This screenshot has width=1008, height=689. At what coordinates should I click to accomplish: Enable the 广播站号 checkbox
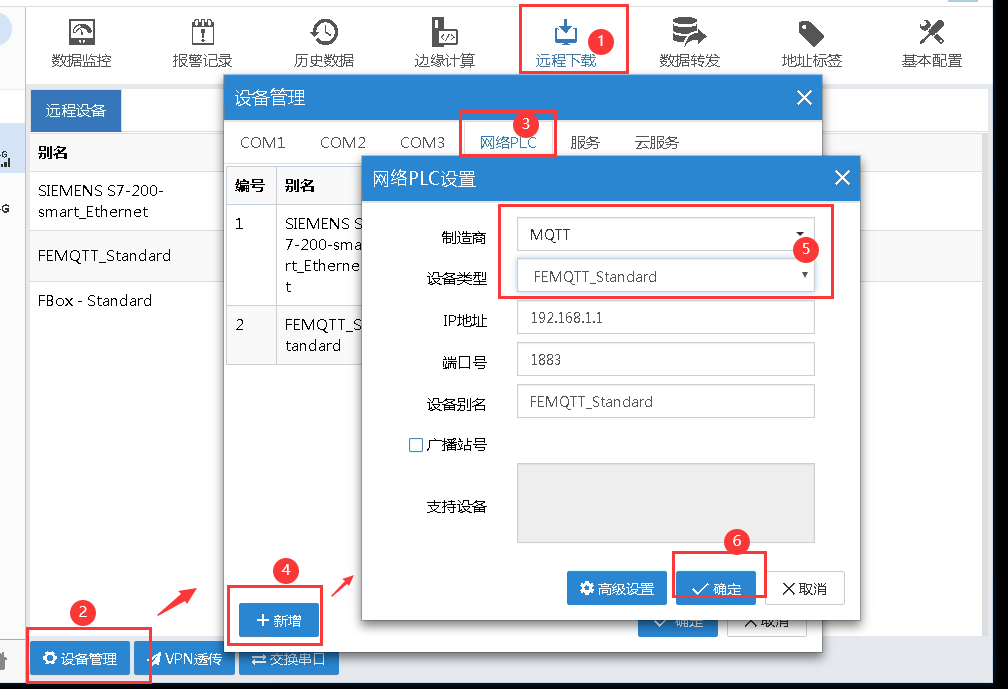coord(416,445)
